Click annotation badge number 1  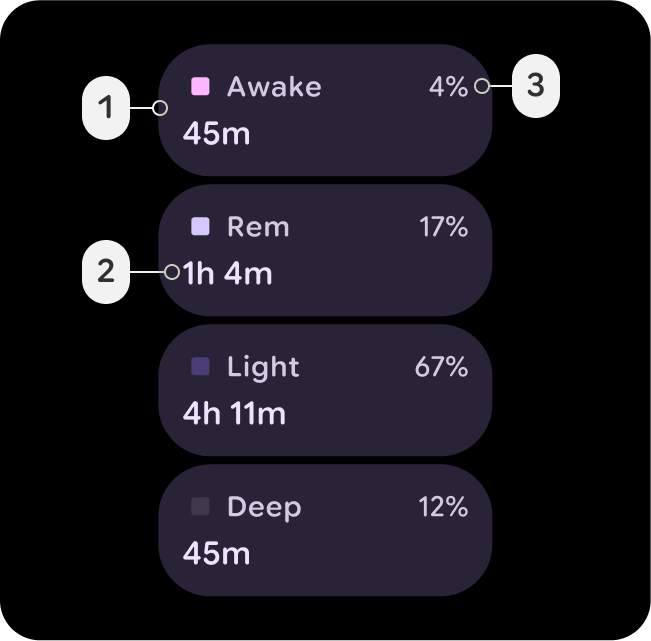(106, 107)
